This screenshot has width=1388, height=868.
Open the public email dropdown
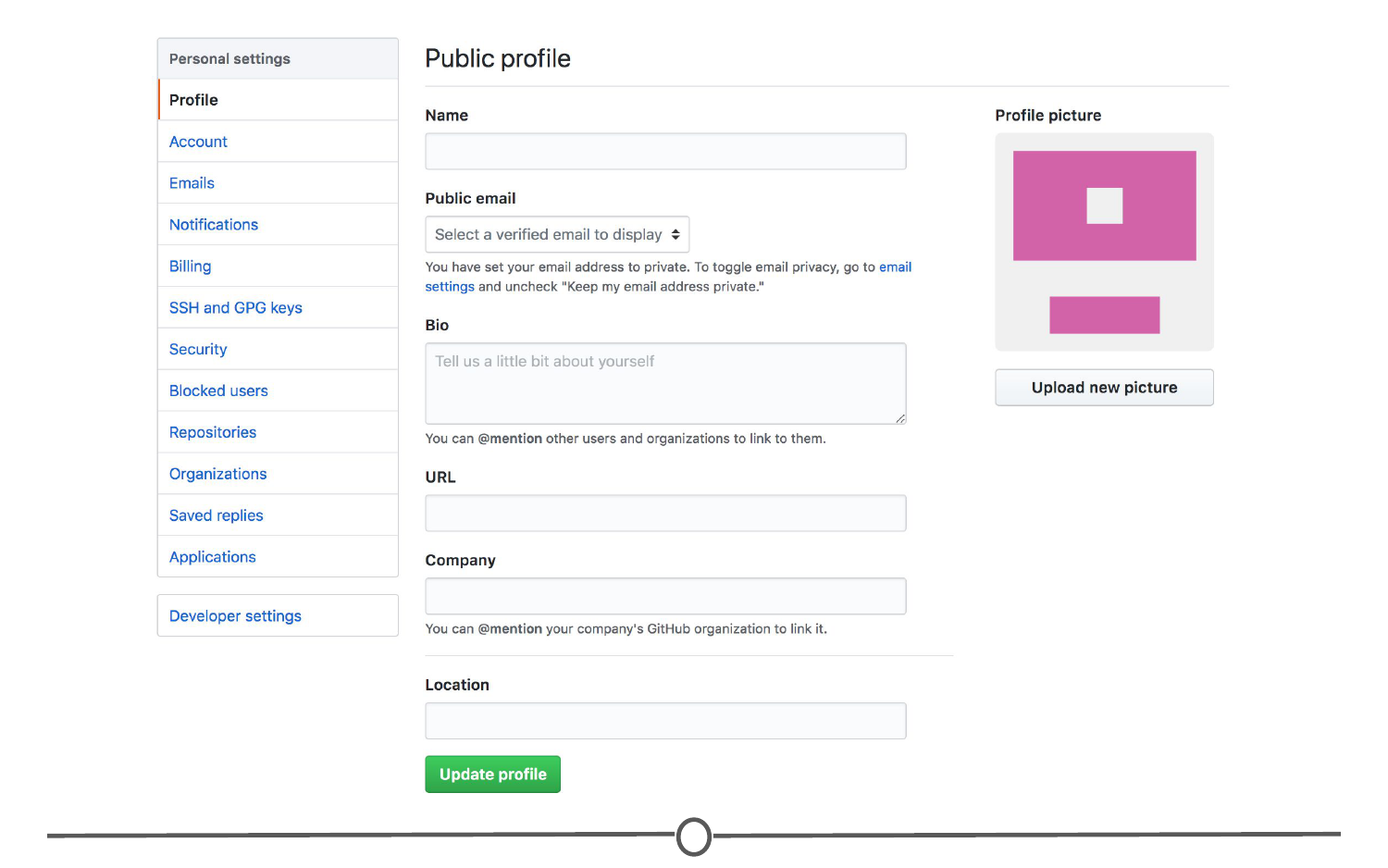(x=557, y=235)
